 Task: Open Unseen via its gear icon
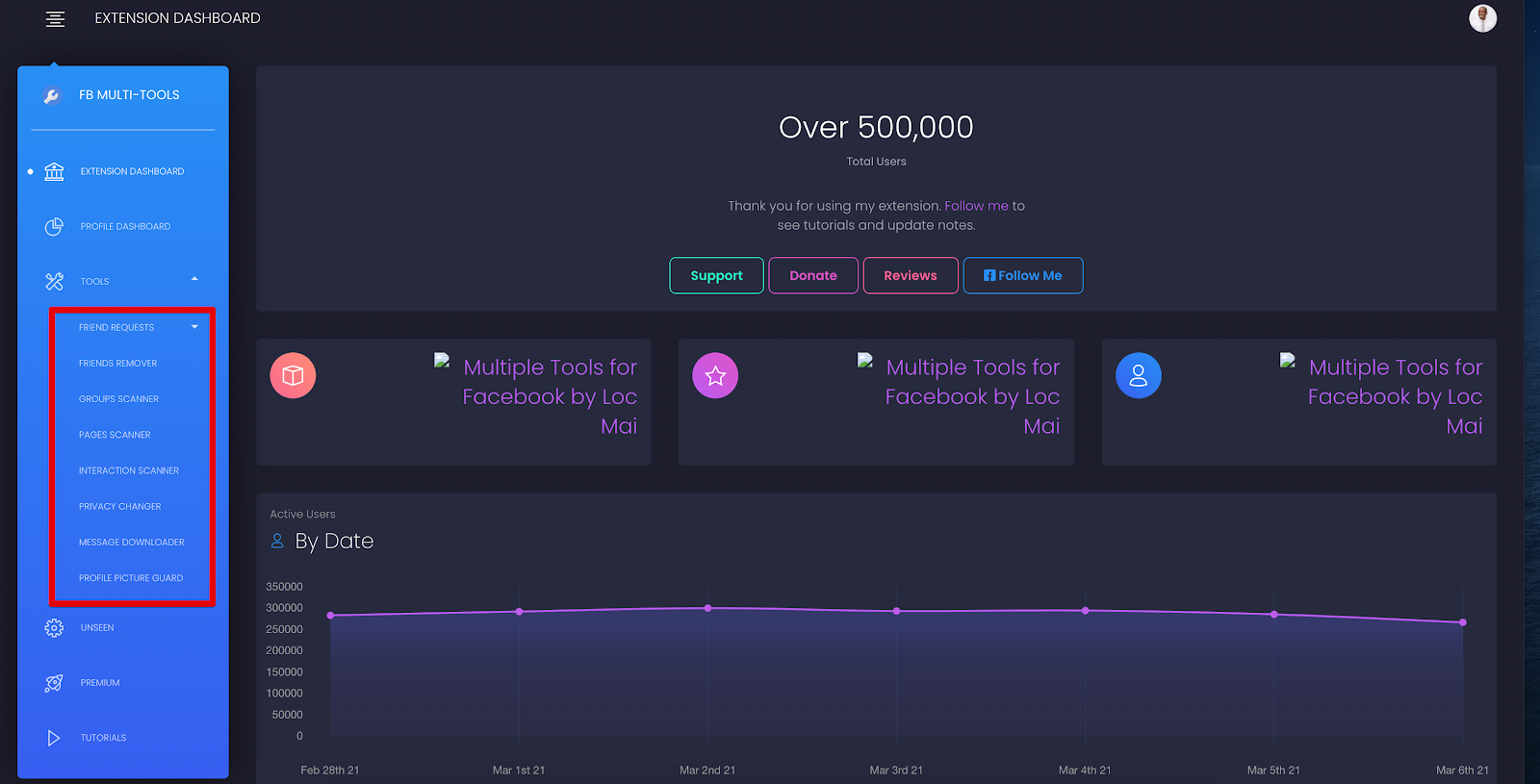click(x=54, y=628)
